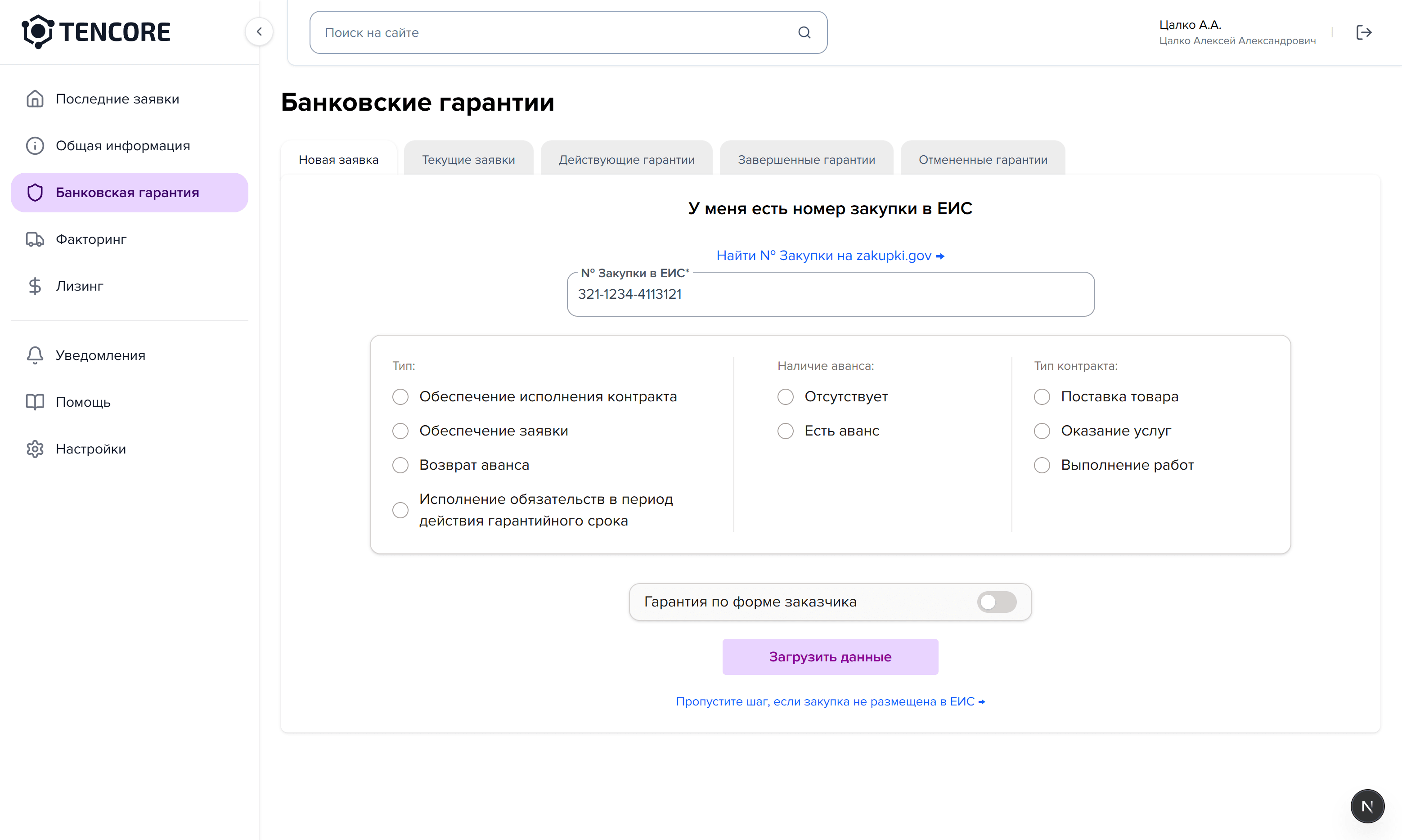1402x840 pixels.
Task: Click the Помощь book icon
Action: [35, 402]
